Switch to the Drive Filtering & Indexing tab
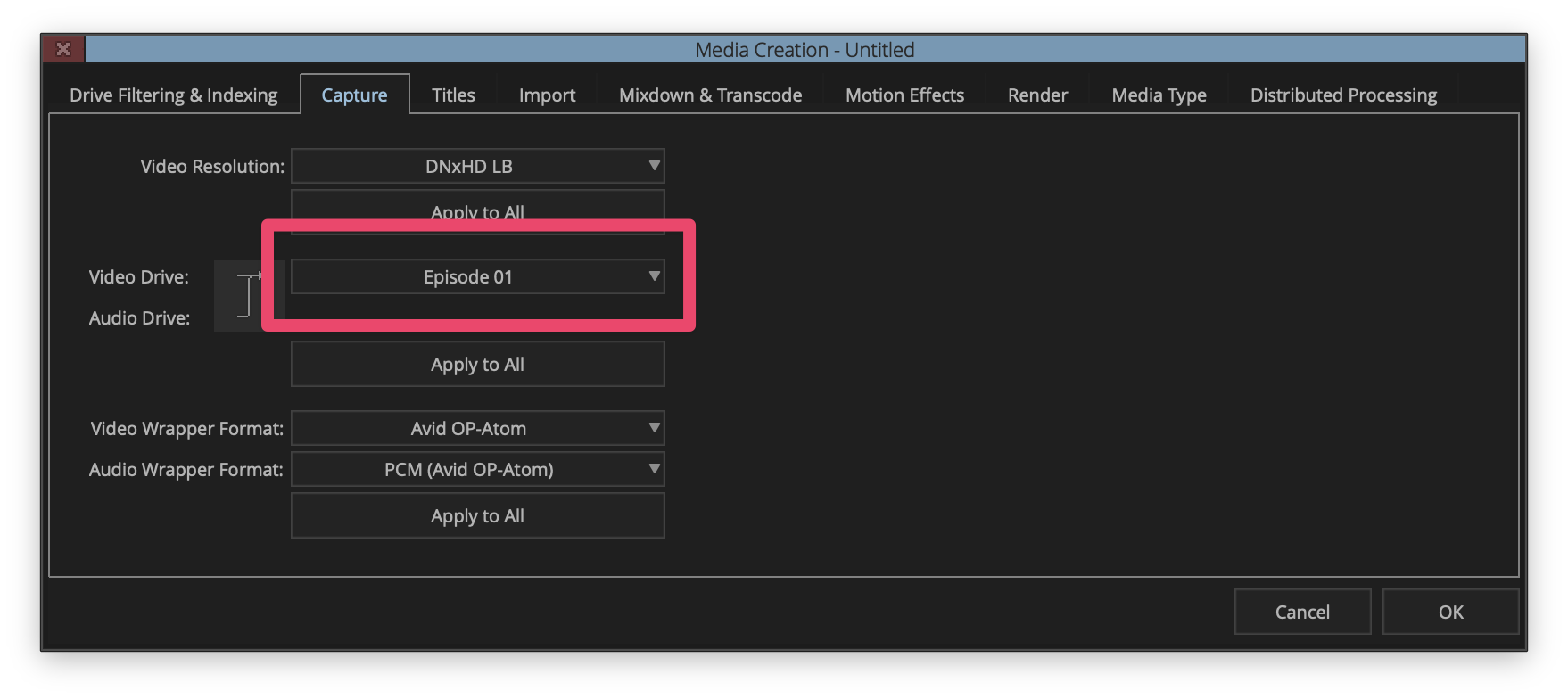The image size is (1568, 699). click(x=174, y=95)
